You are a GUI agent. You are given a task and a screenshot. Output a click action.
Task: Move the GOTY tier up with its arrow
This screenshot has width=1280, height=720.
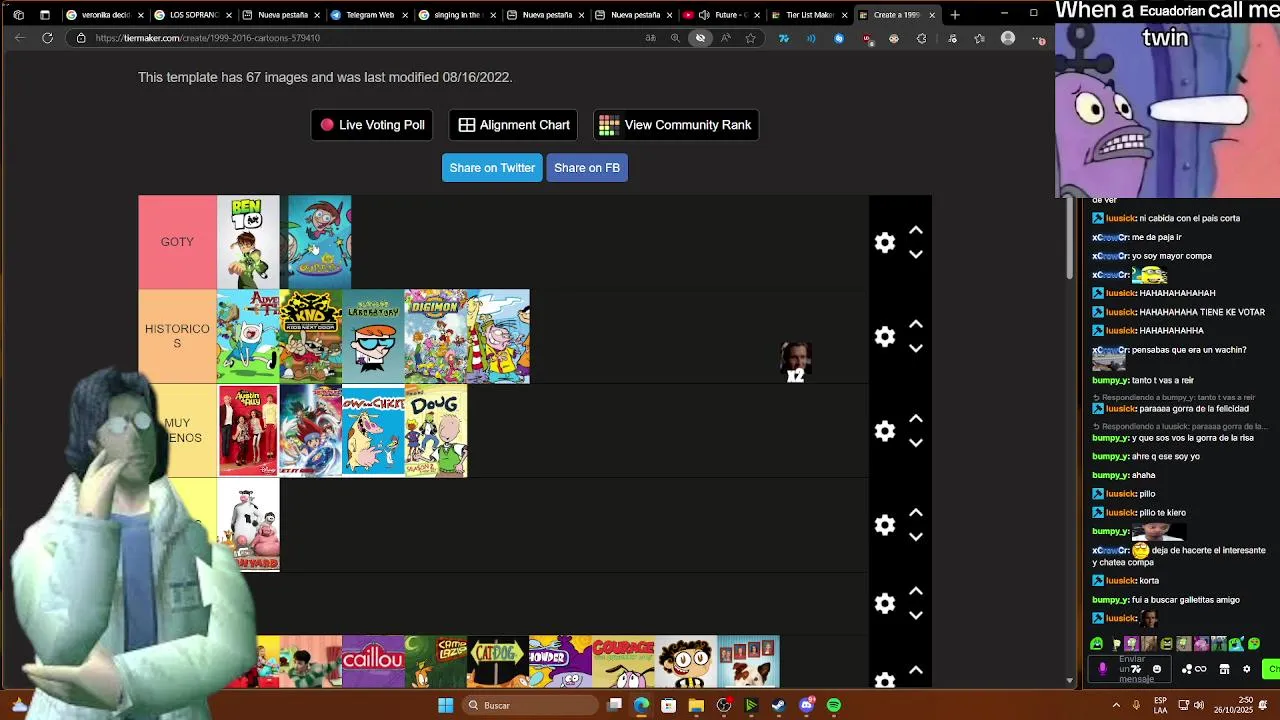coord(915,230)
